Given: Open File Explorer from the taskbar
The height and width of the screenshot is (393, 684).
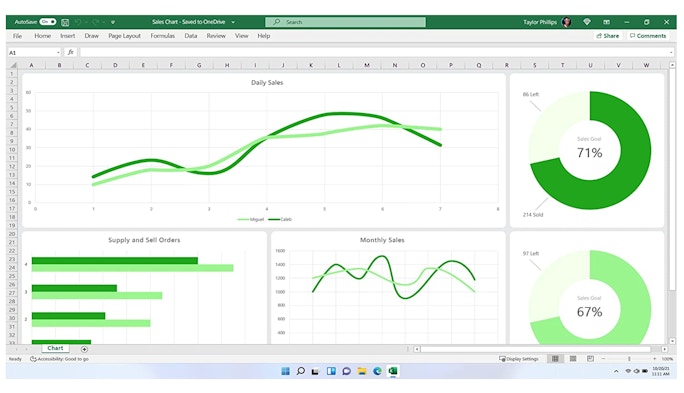Looking at the screenshot, I should pos(362,371).
